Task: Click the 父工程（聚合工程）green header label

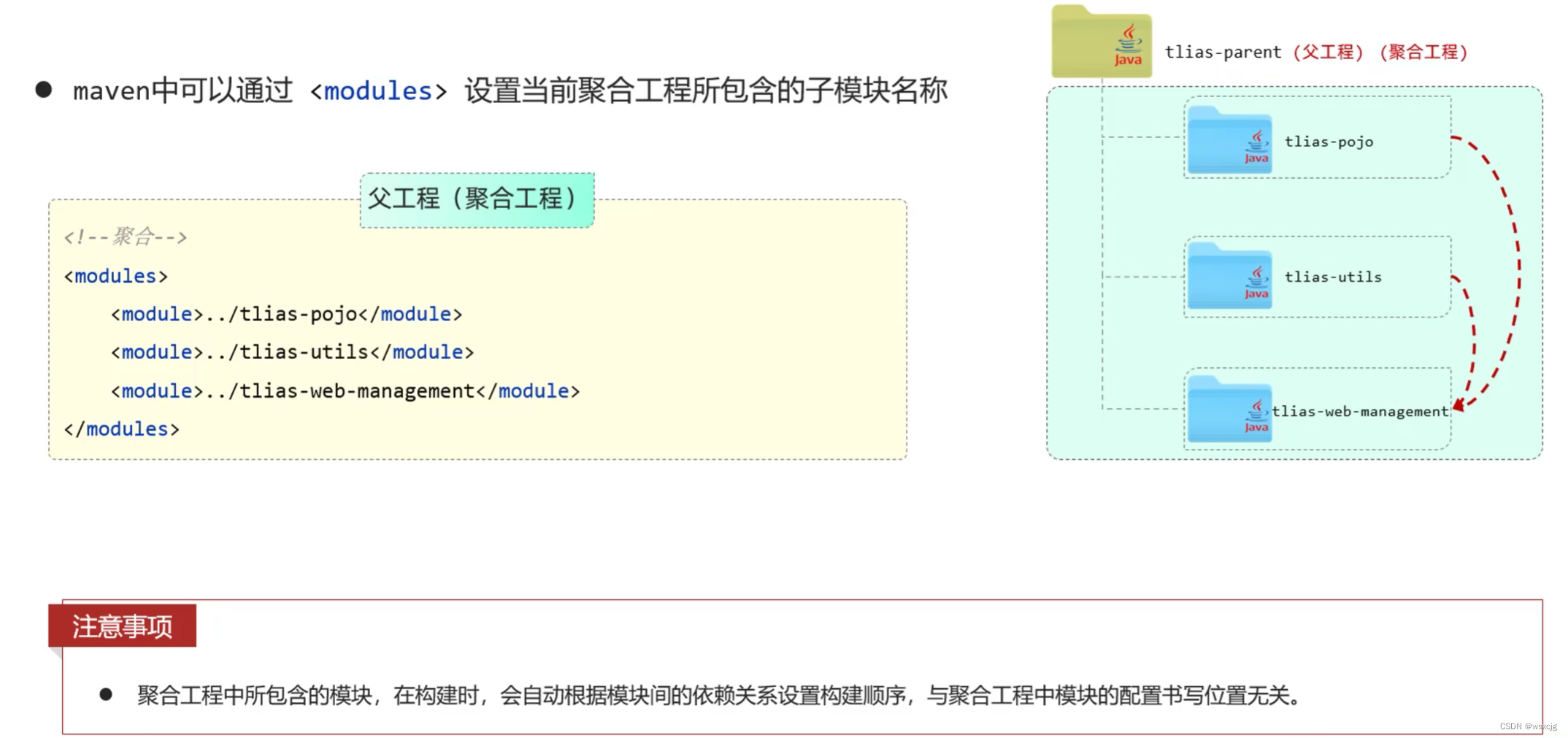Action: coord(477,199)
